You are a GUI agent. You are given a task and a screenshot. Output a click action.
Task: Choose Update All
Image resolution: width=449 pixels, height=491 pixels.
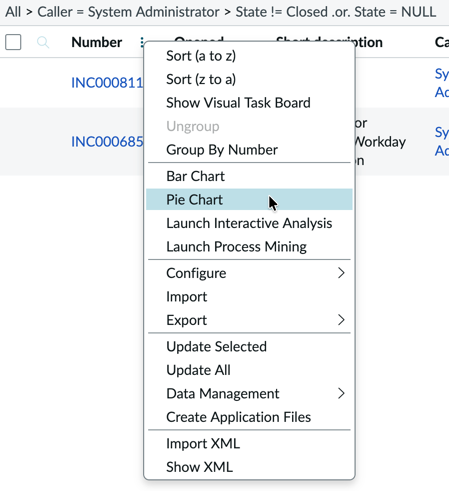pos(249,370)
